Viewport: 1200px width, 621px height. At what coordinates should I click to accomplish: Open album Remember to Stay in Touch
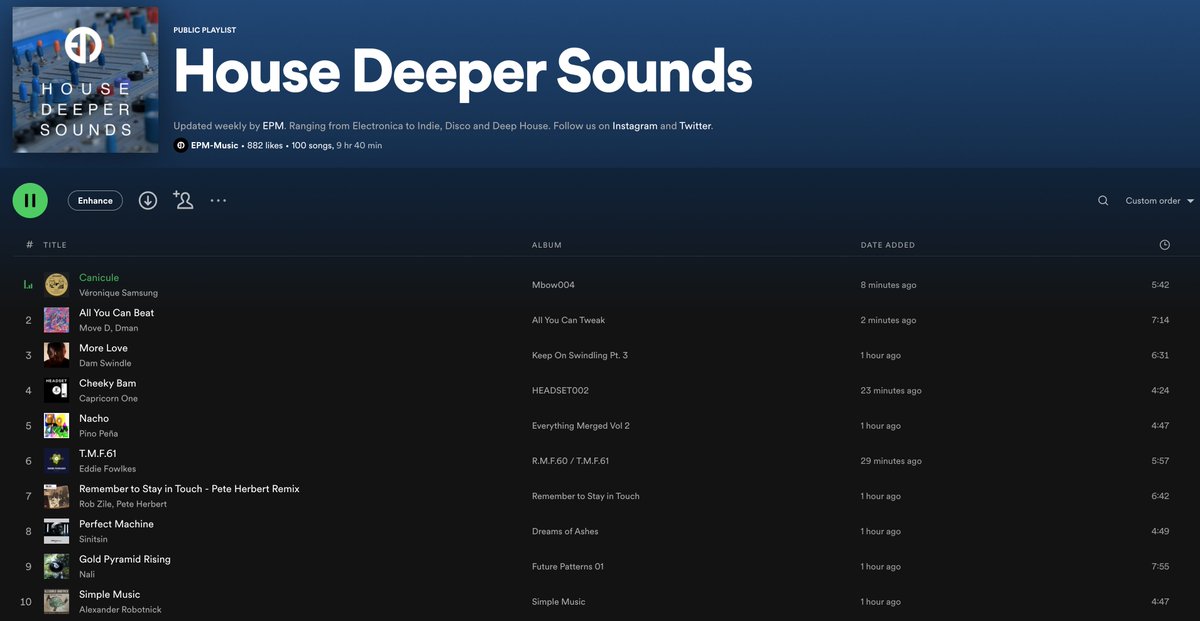point(586,496)
